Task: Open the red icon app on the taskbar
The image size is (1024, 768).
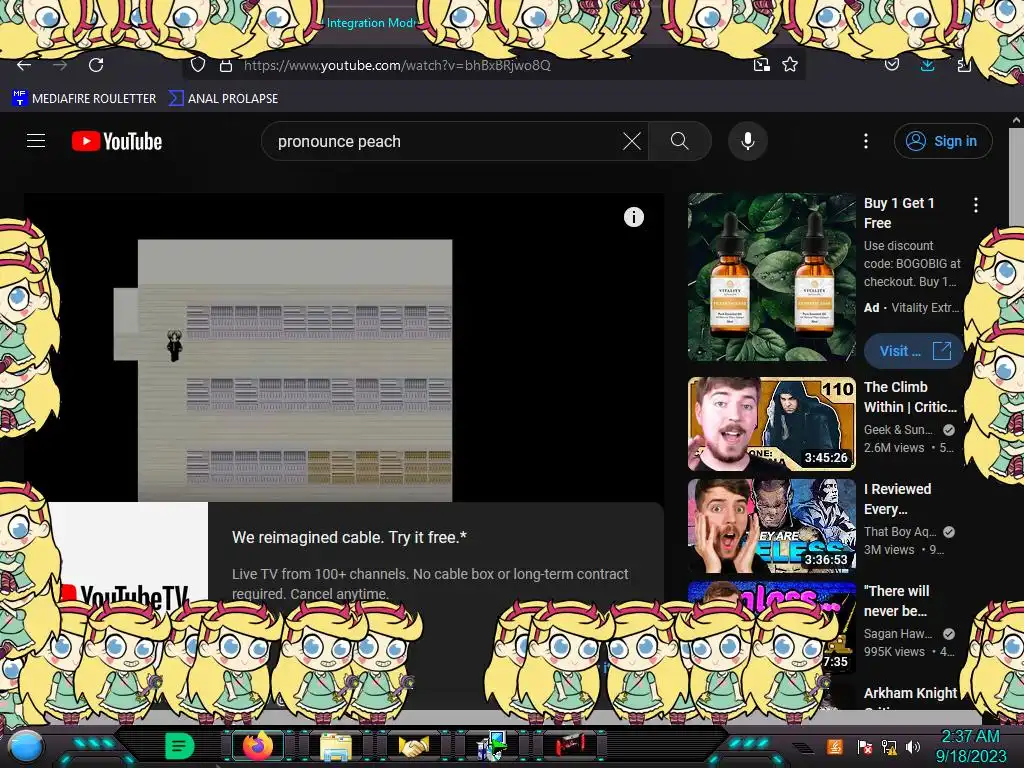Action: pyautogui.click(x=570, y=745)
